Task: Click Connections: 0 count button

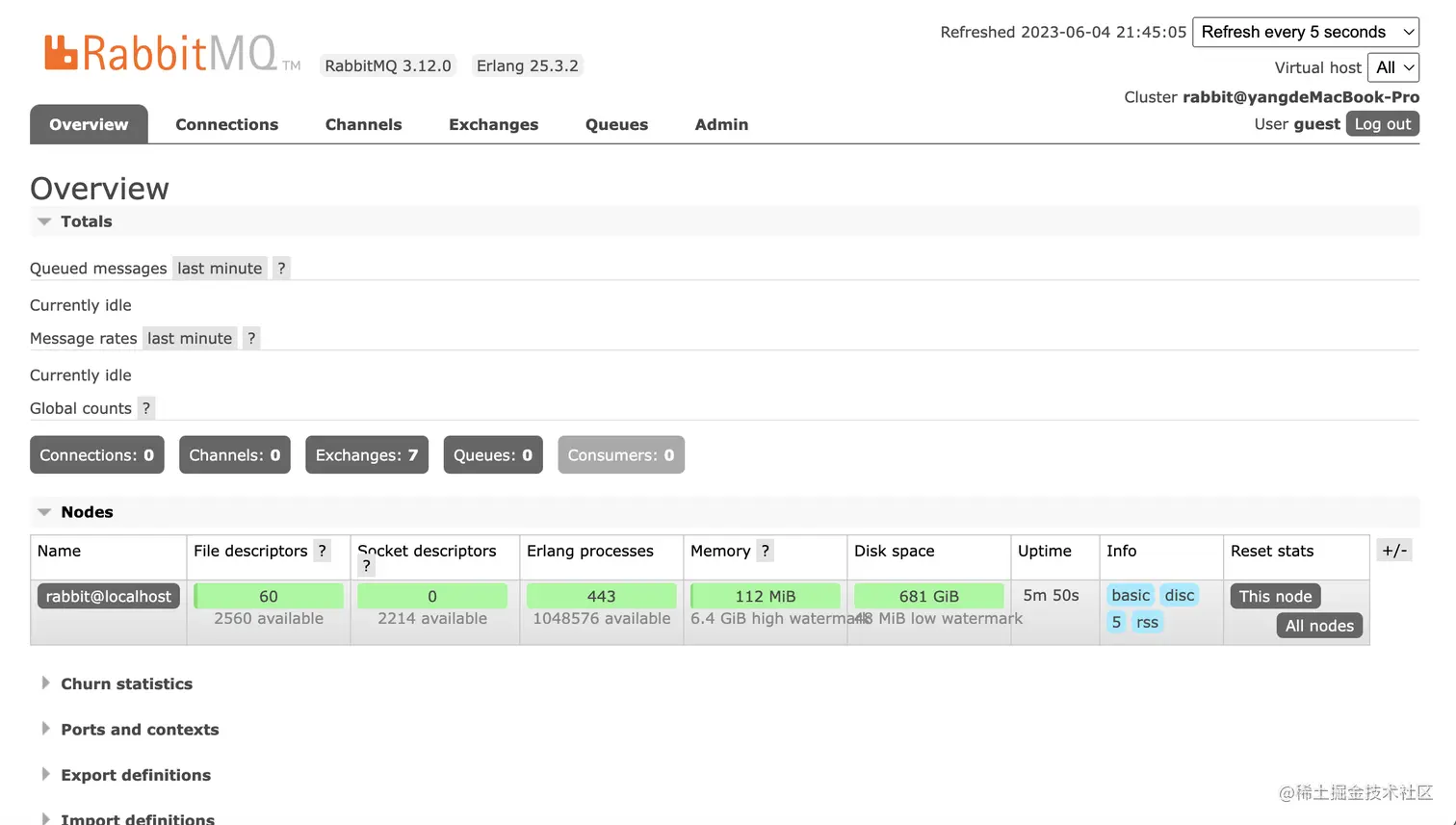Action: [97, 455]
